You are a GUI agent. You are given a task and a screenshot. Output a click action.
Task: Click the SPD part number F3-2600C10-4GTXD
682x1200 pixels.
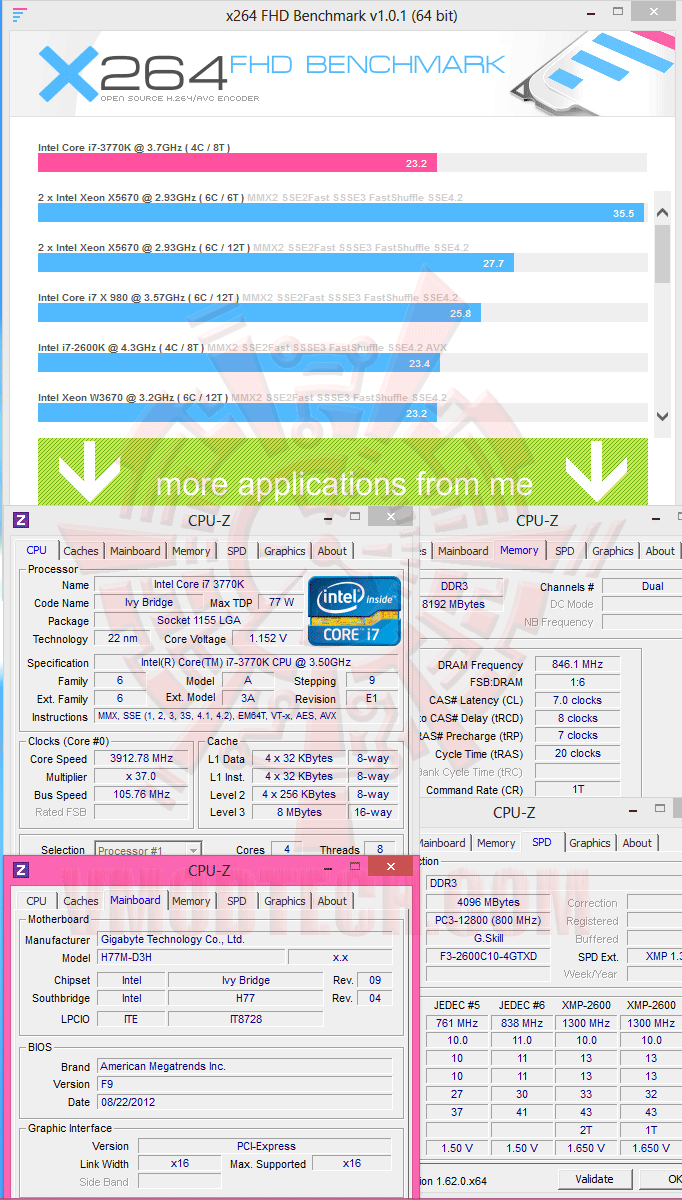point(488,957)
